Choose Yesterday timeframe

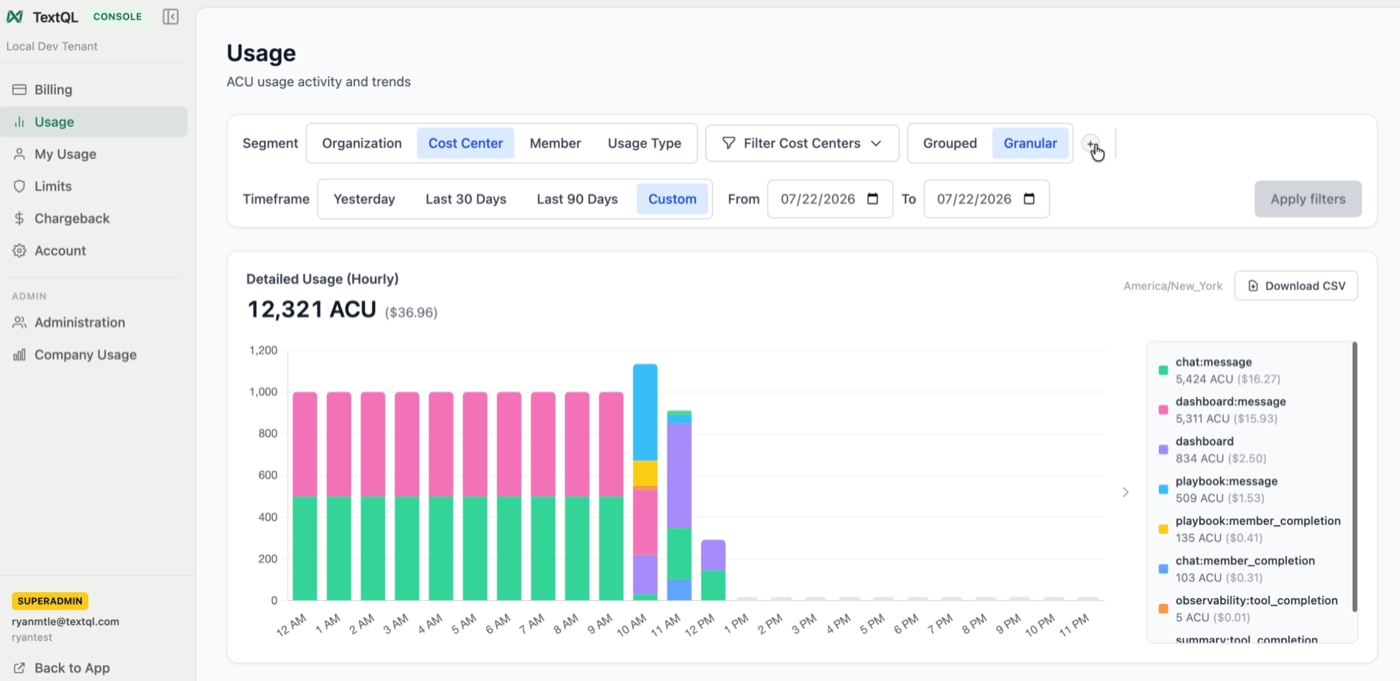[364, 199]
